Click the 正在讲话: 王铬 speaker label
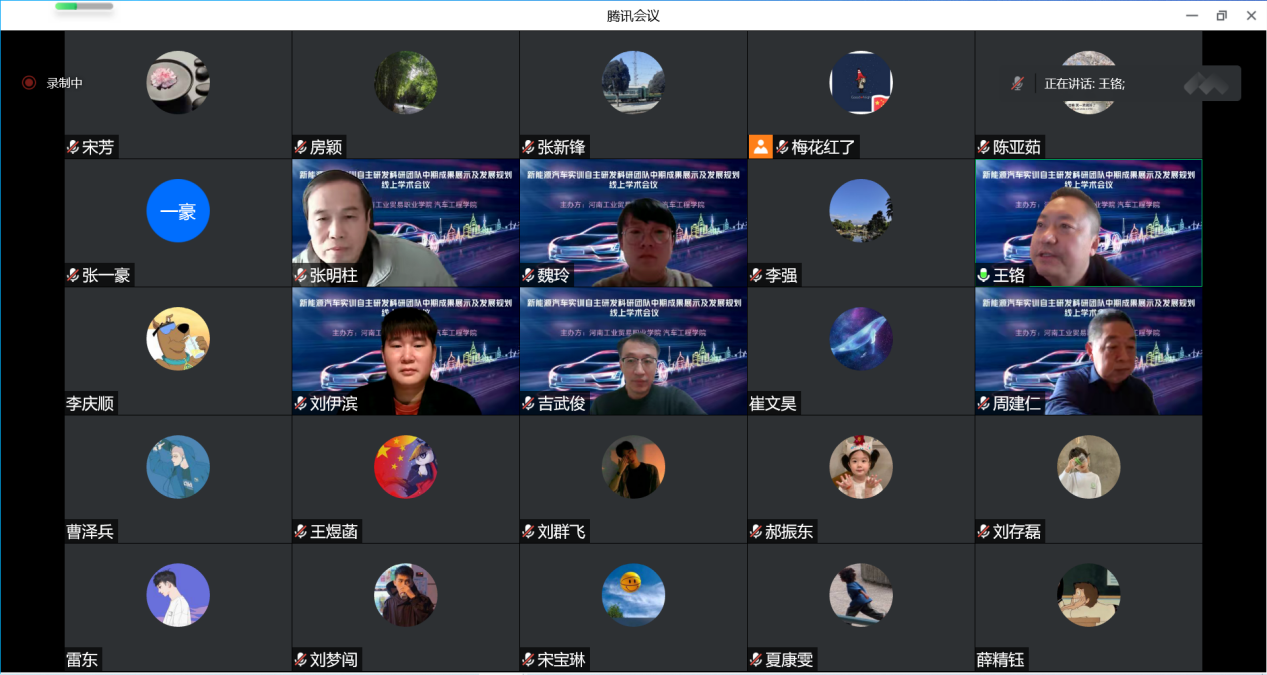Image resolution: width=1267 pixels, height=675 pixels. tap(1085, 84)
